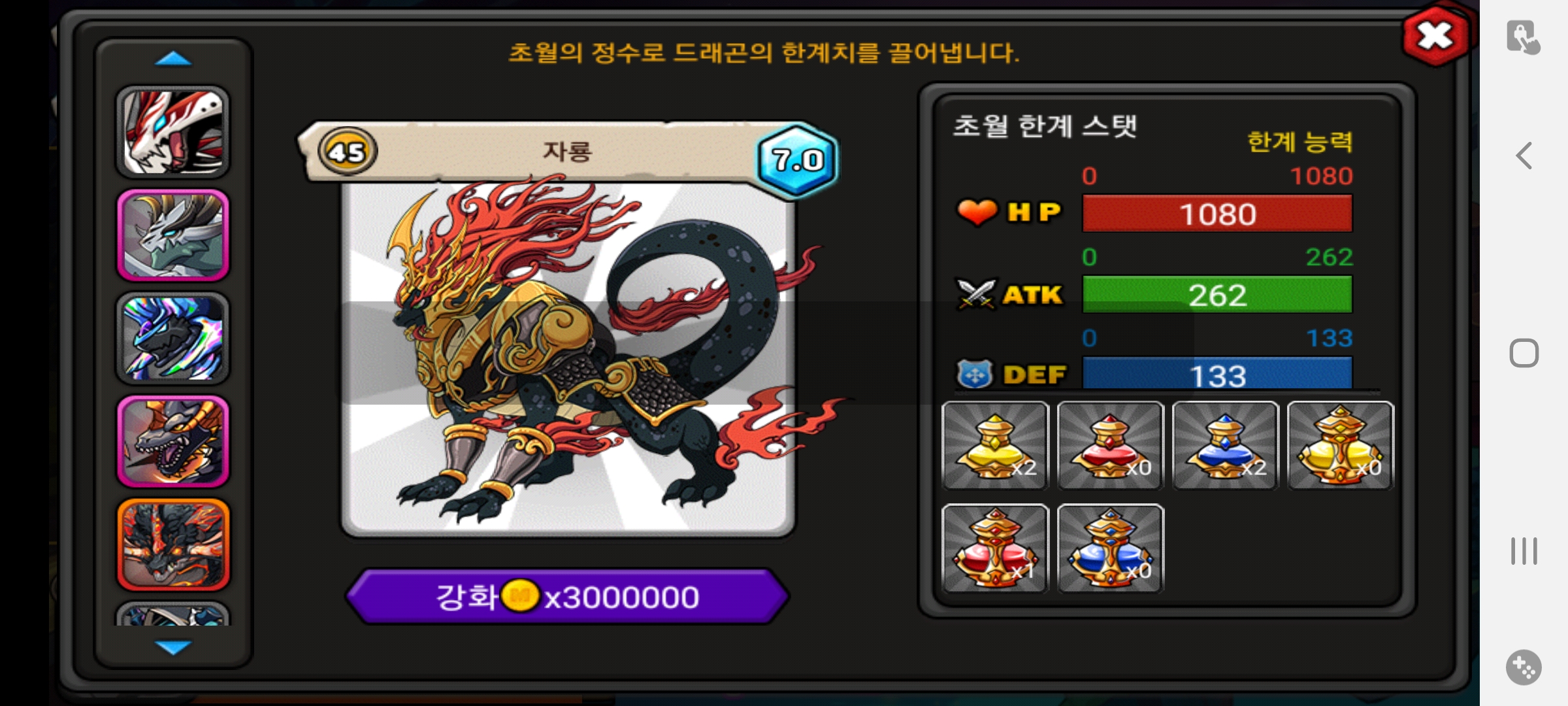This screenshot has height=706, width=1568.
Task: Select the ornate blue essence potion x0
Action: pyautogui.click(x=1110, y=548)
